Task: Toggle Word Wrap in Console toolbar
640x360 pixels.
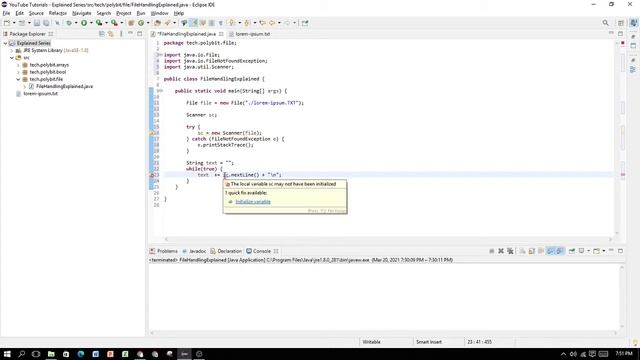Action: coord(541,251)
